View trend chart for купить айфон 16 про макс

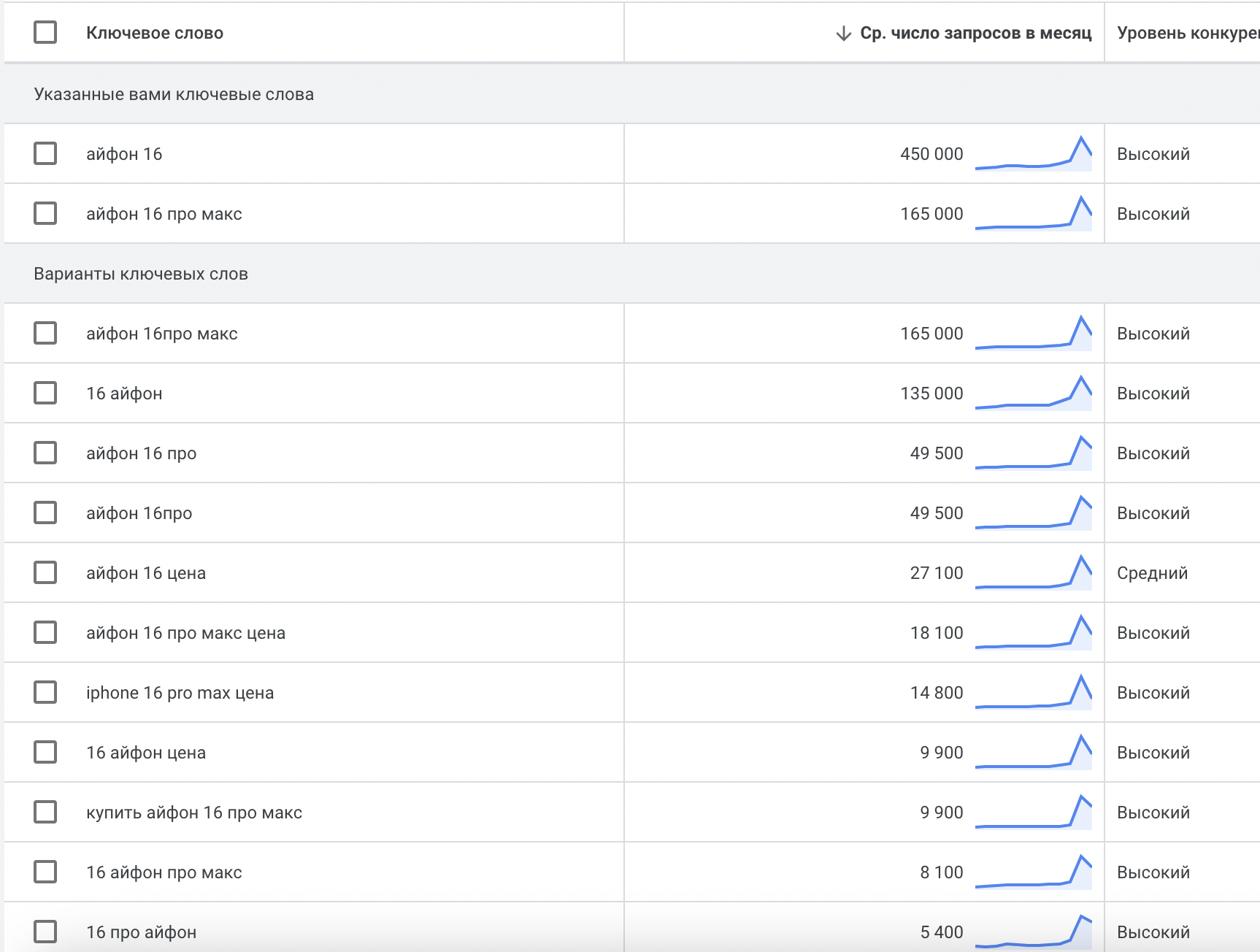tap(1034, 812)
